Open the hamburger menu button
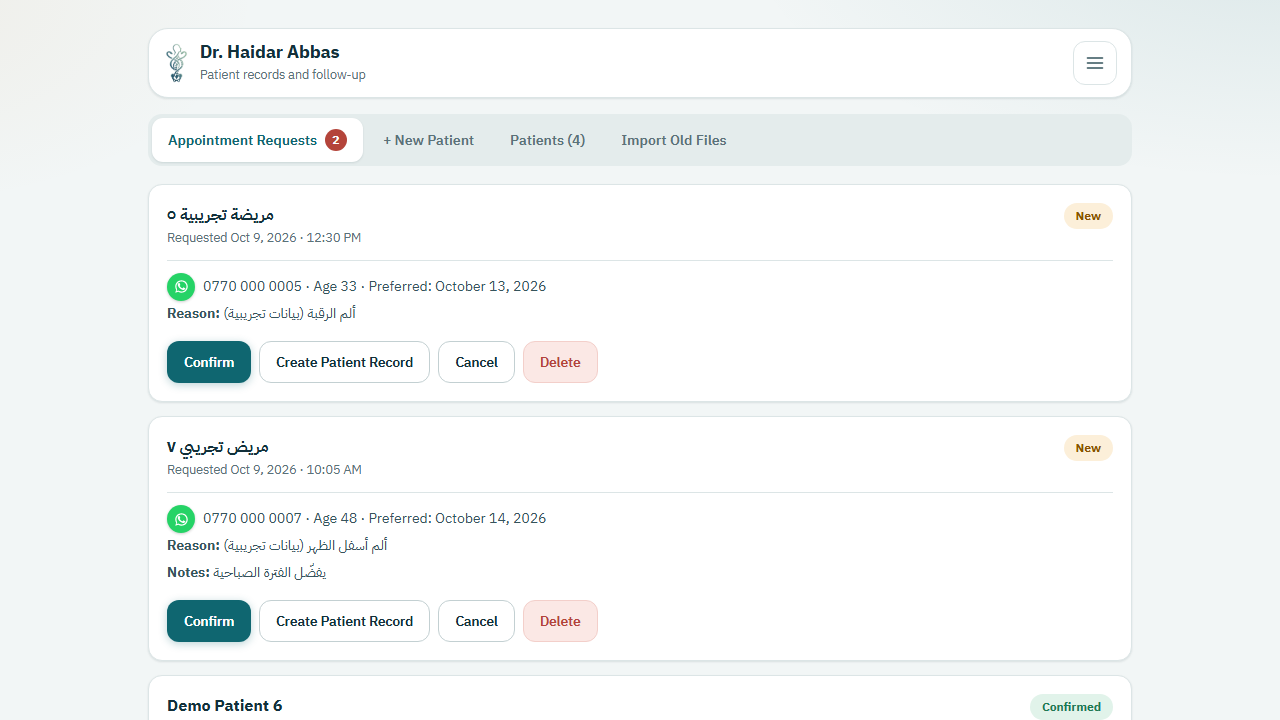 coord(1095,63)
